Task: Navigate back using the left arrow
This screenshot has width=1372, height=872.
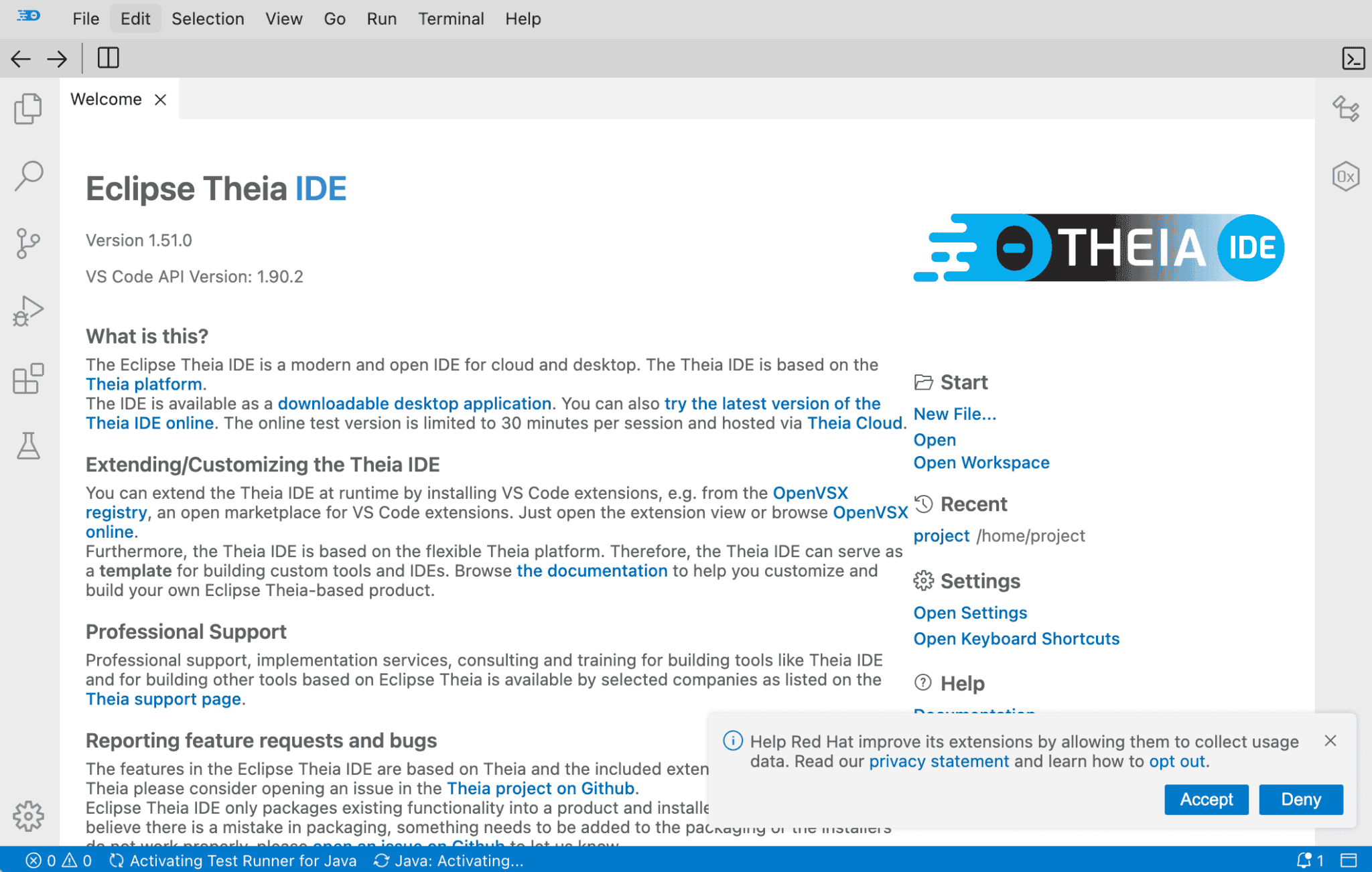Action: coord(21,59)
